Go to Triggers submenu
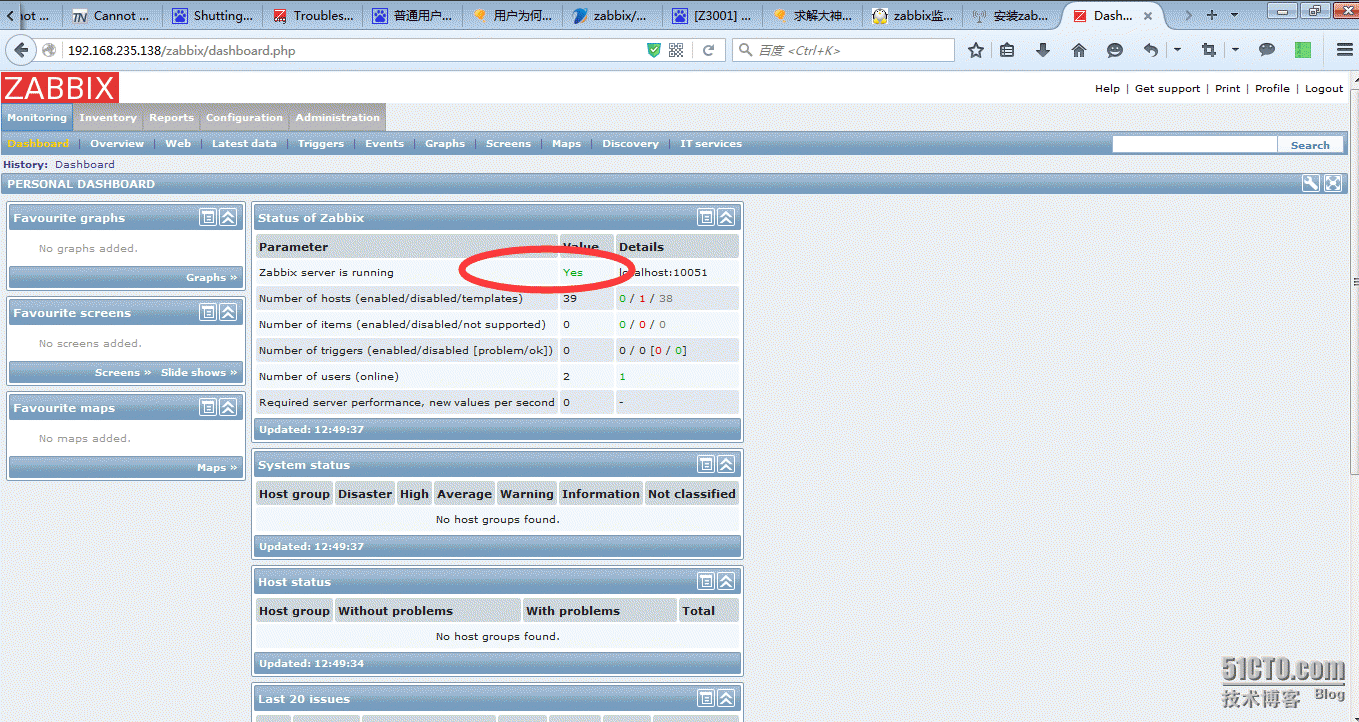1359x722 pixels. click(x=320, y=143)
